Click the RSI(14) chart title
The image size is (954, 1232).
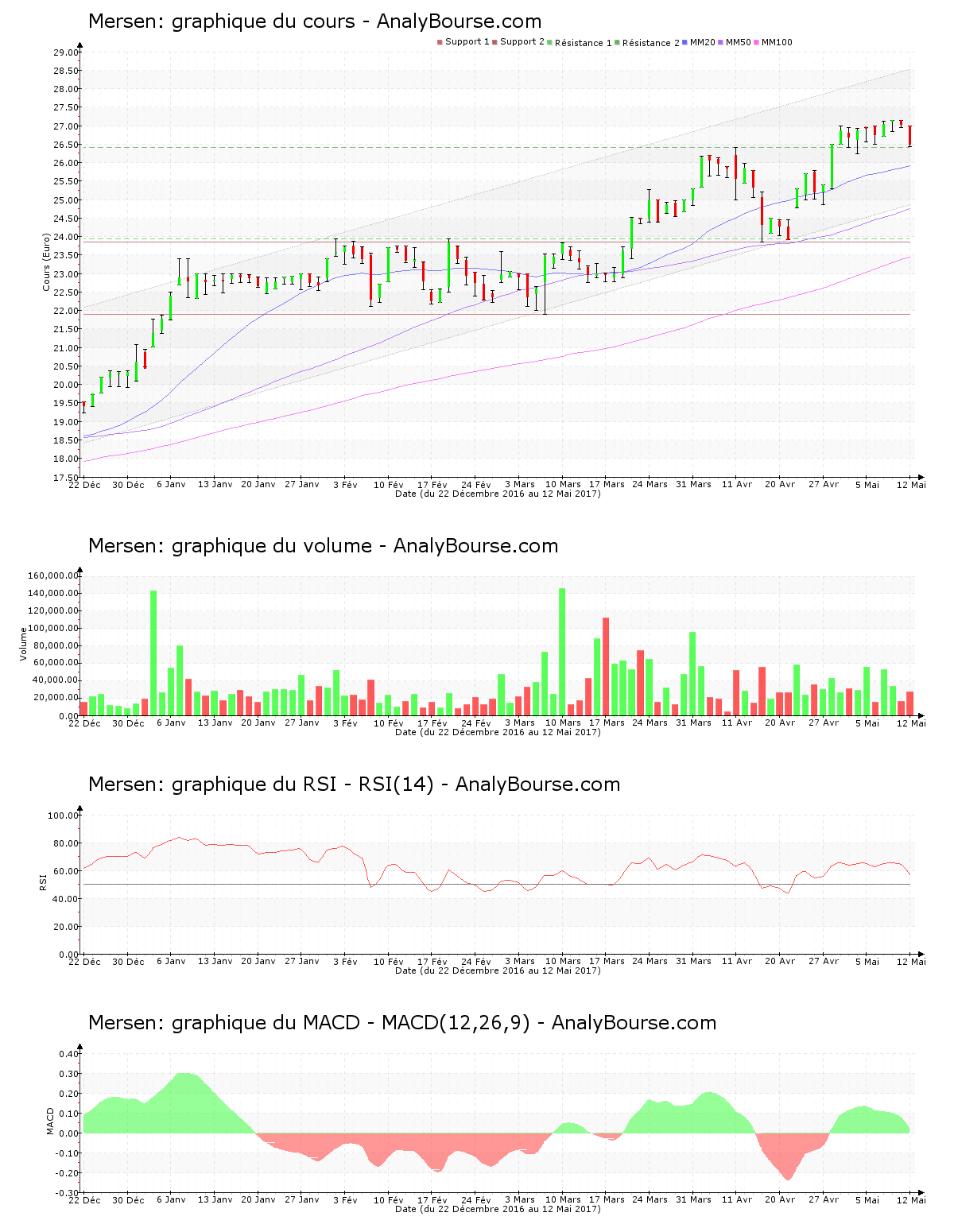pyautogui.click(x=354, y=785)
